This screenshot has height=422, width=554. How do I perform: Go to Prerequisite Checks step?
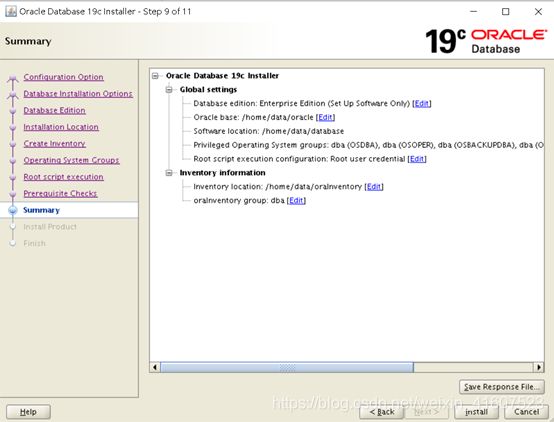60,193
